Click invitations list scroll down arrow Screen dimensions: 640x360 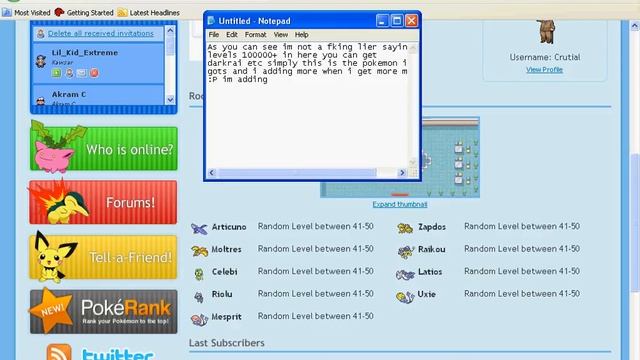(x=170, y=99)
